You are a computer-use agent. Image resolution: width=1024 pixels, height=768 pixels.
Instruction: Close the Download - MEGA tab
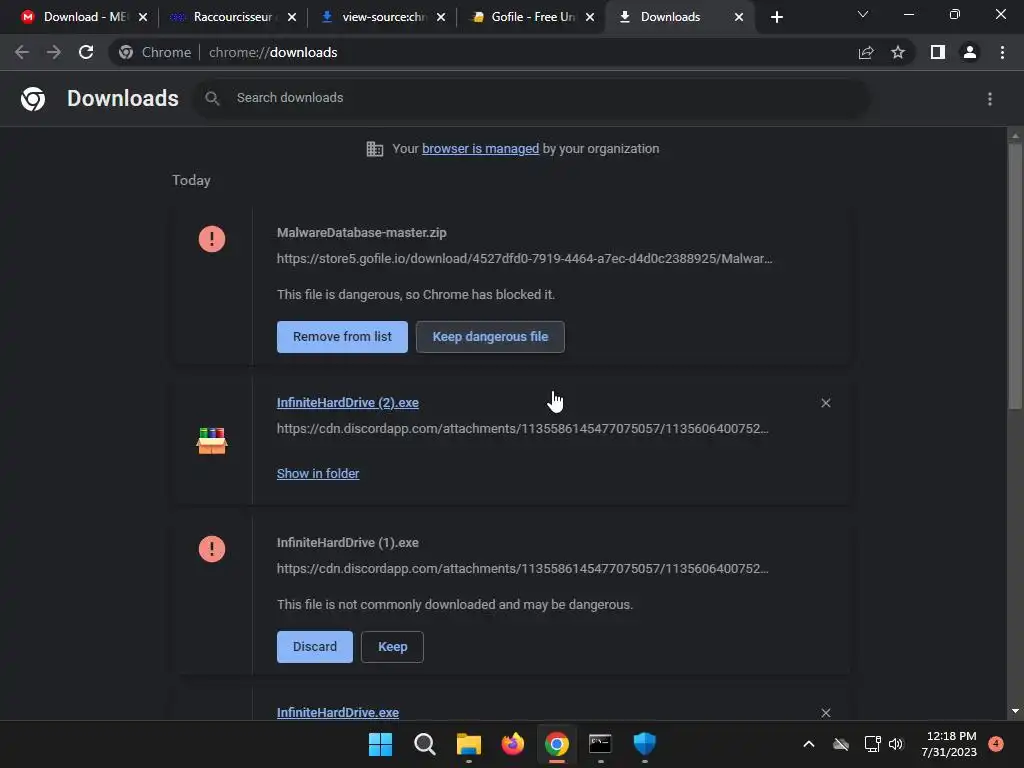coord(143,17)
